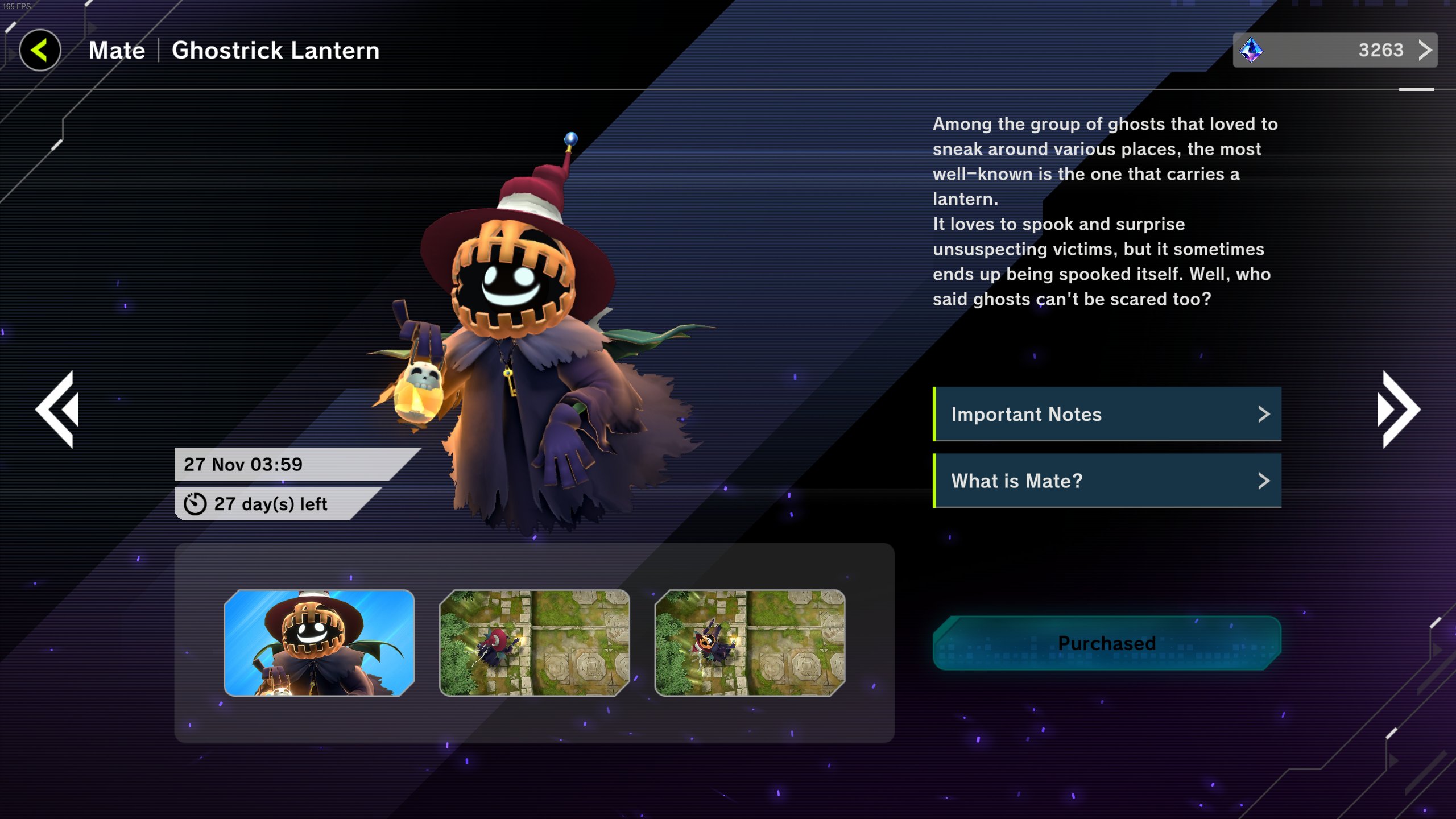Select the second field preview thumbnail
Viewport: 1456px width, 819px height.
pyautogui.click(x=534, y=643)
